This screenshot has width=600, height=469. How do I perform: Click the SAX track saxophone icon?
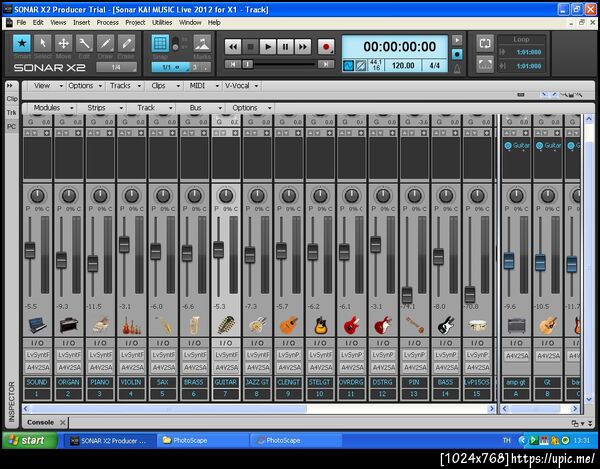(163, 325)
